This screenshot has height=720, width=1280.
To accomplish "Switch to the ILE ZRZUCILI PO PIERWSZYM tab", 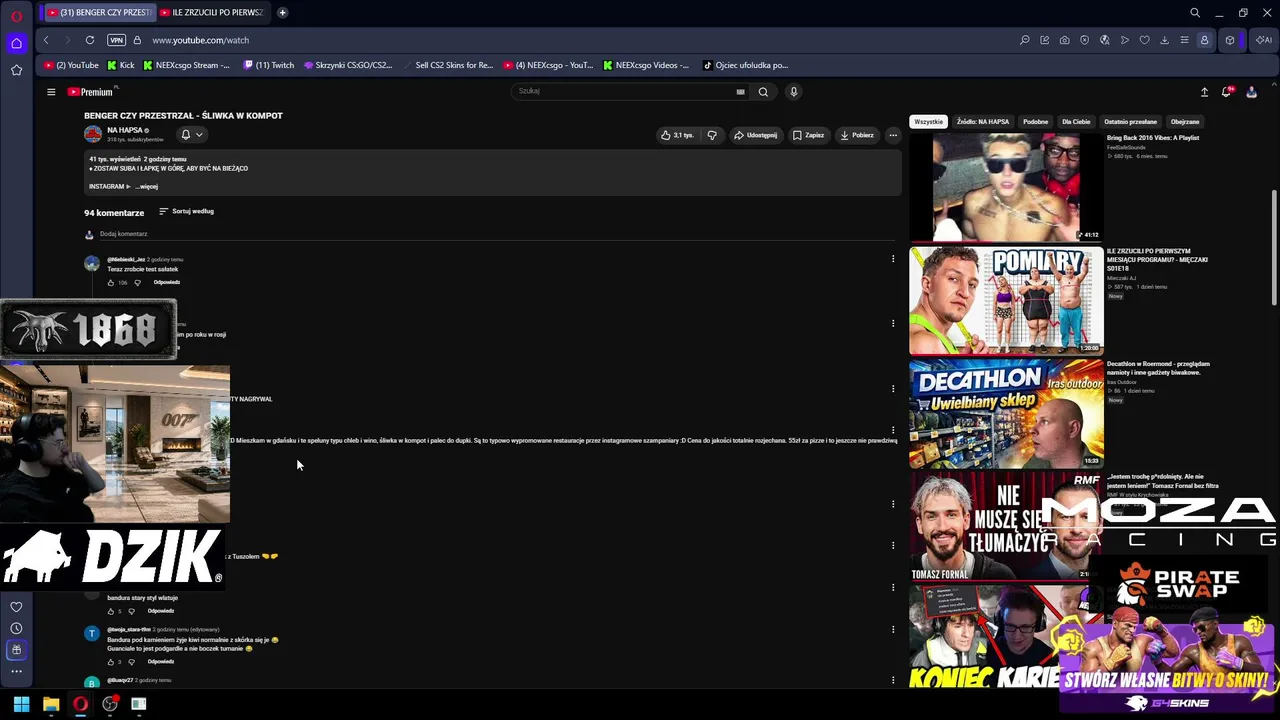I will tap(212, 12).
